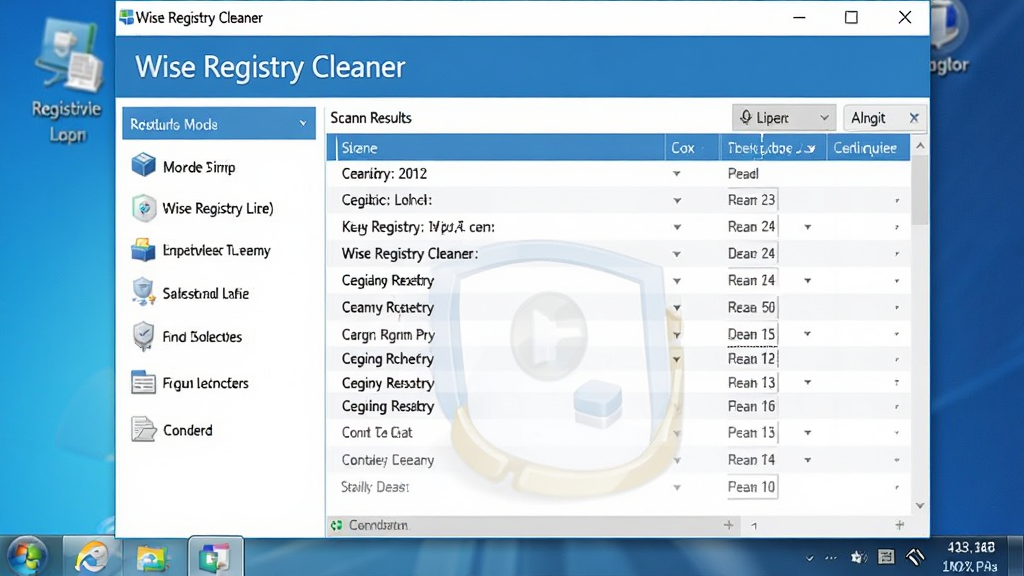Click the Tbekıxboe column header

(x=773, y=148)
